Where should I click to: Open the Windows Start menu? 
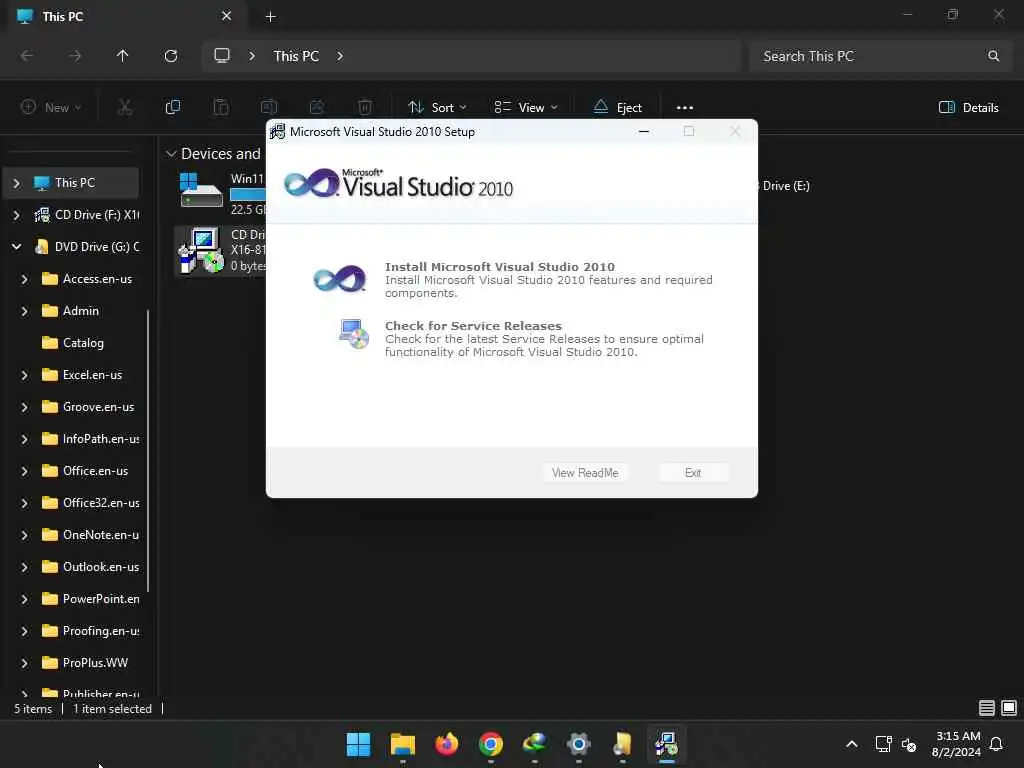tap(358, 744)
